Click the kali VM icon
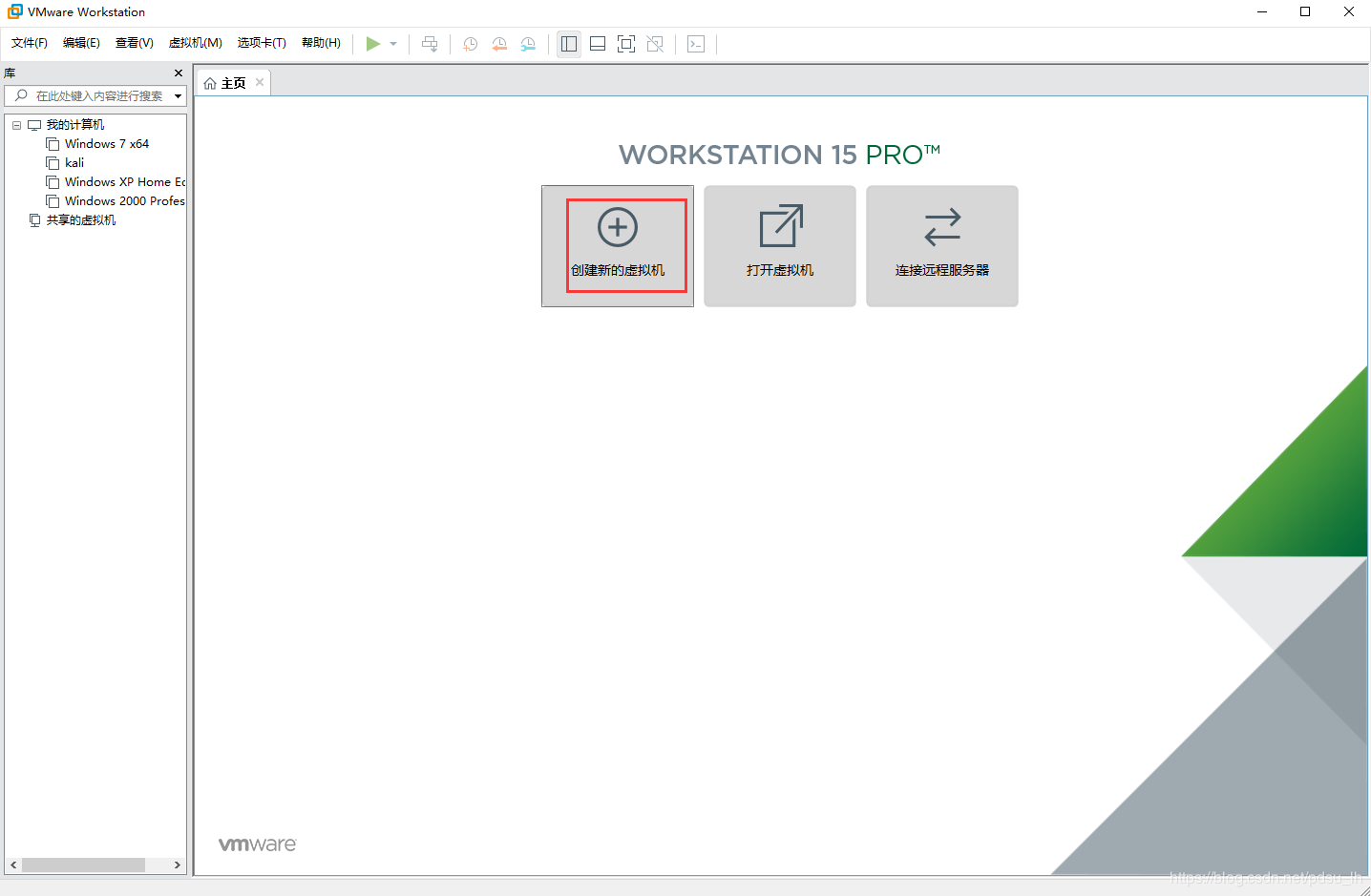This screenshot has height=896, width=1371. point(53,163)
